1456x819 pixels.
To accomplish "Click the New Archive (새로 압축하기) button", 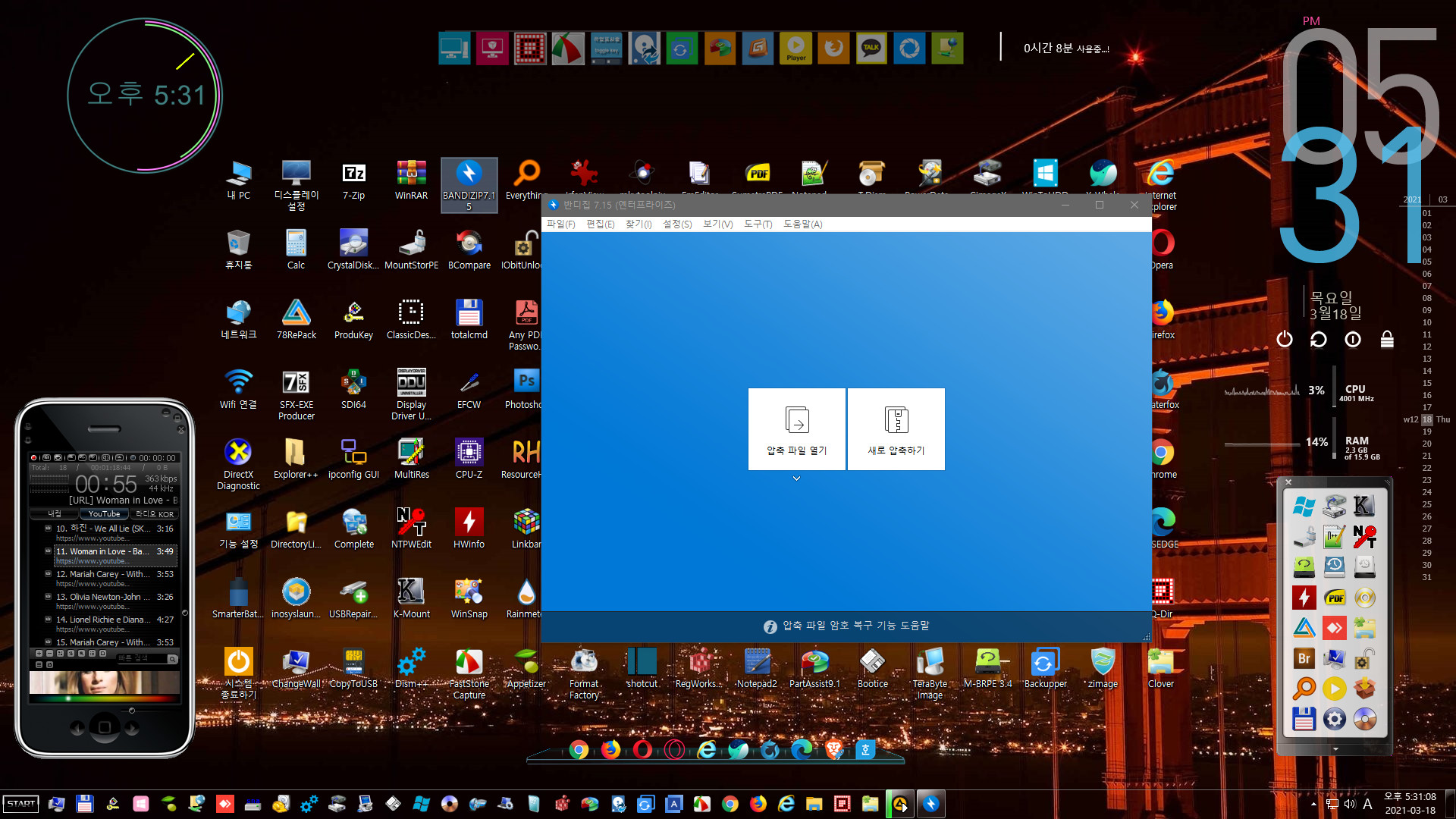I will tap(896, 429).
